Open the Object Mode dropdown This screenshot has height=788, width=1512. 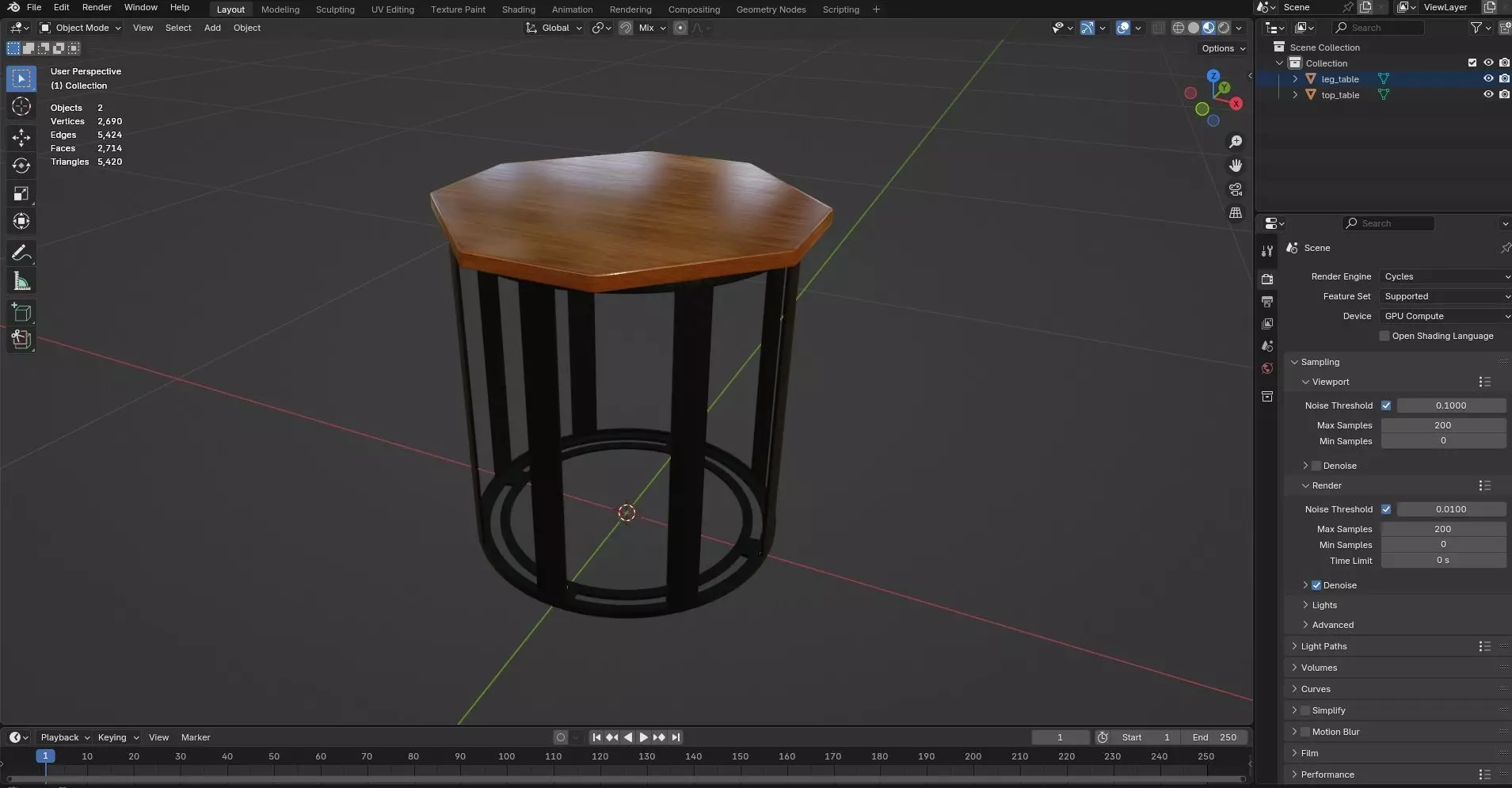81,28
